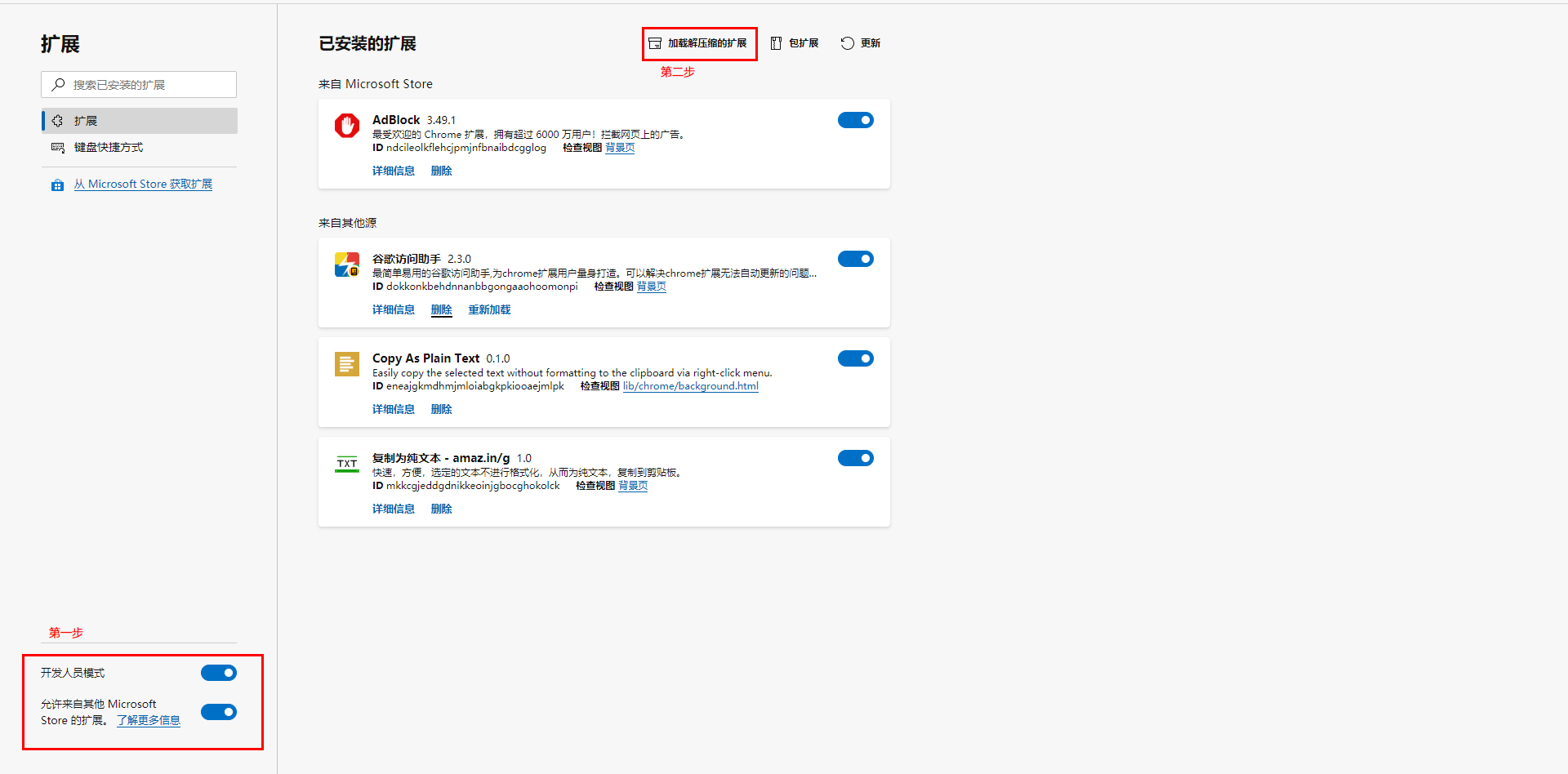This screenshot has height=774, width=1568.
Task: Disable 复制为纯文本 - amaz.in/g toggle
Action: point(856,458)
